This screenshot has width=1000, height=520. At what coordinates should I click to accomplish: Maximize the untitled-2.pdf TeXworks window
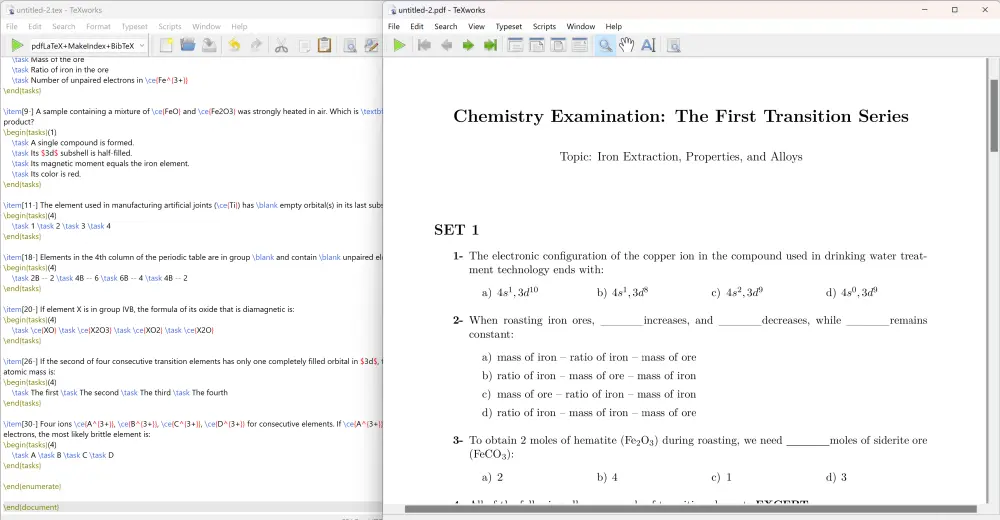click(x=955, y=10)
